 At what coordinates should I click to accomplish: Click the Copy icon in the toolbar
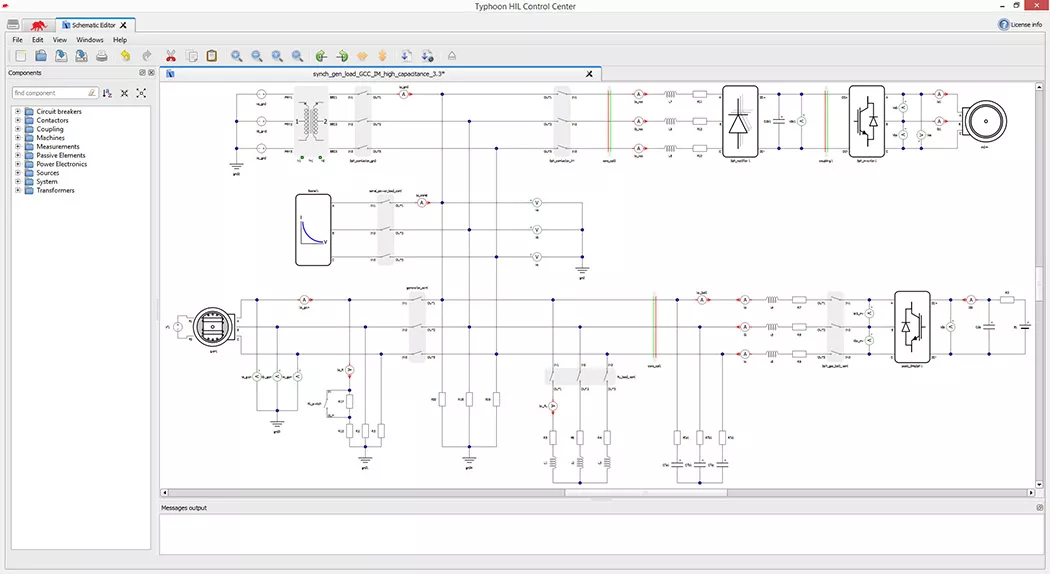(x=192, y=56)
